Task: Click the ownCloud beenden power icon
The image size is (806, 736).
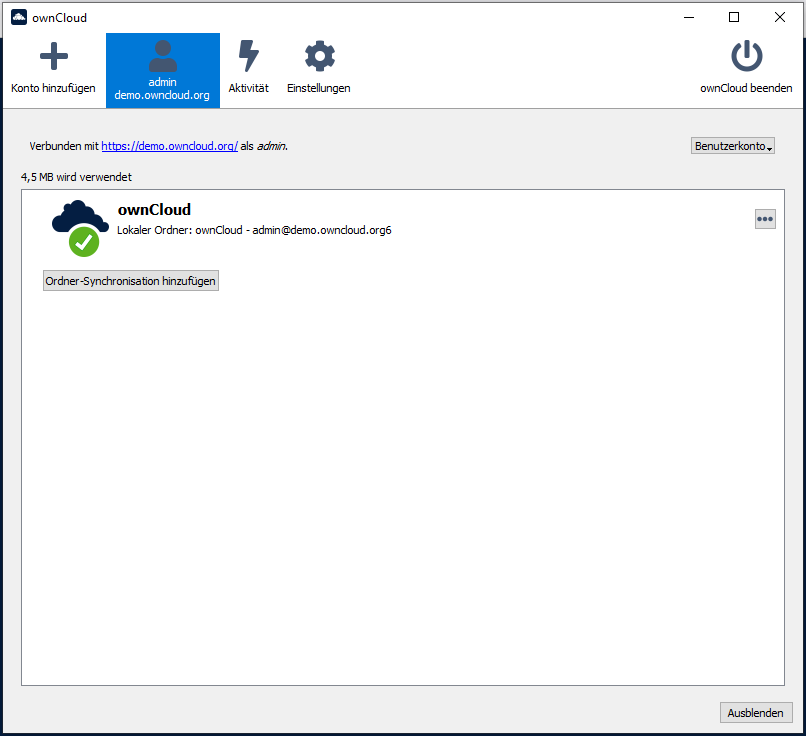Action: 746,55
